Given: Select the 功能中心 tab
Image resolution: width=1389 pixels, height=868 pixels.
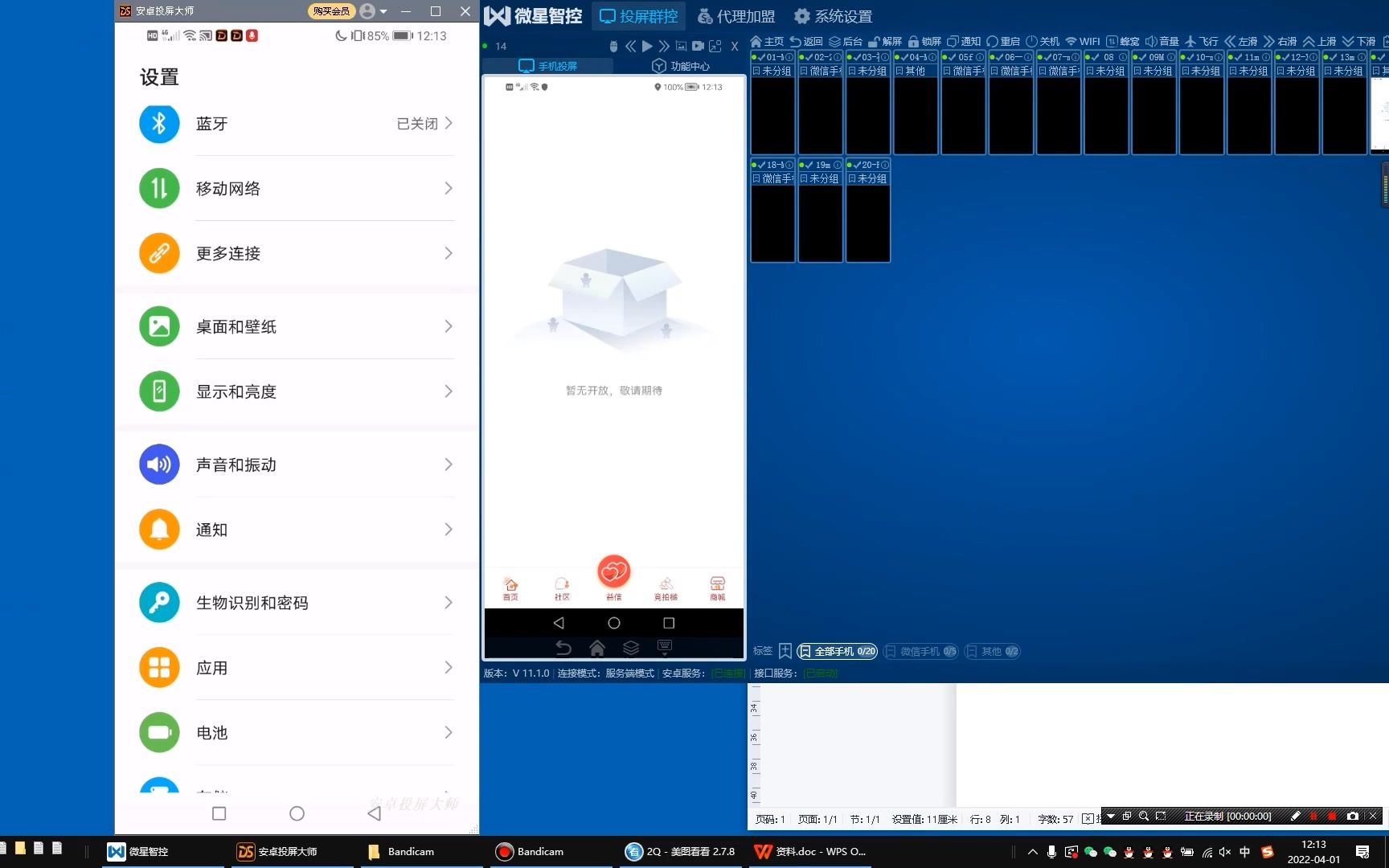Looking at the screenshot, I should click(680, 66).
